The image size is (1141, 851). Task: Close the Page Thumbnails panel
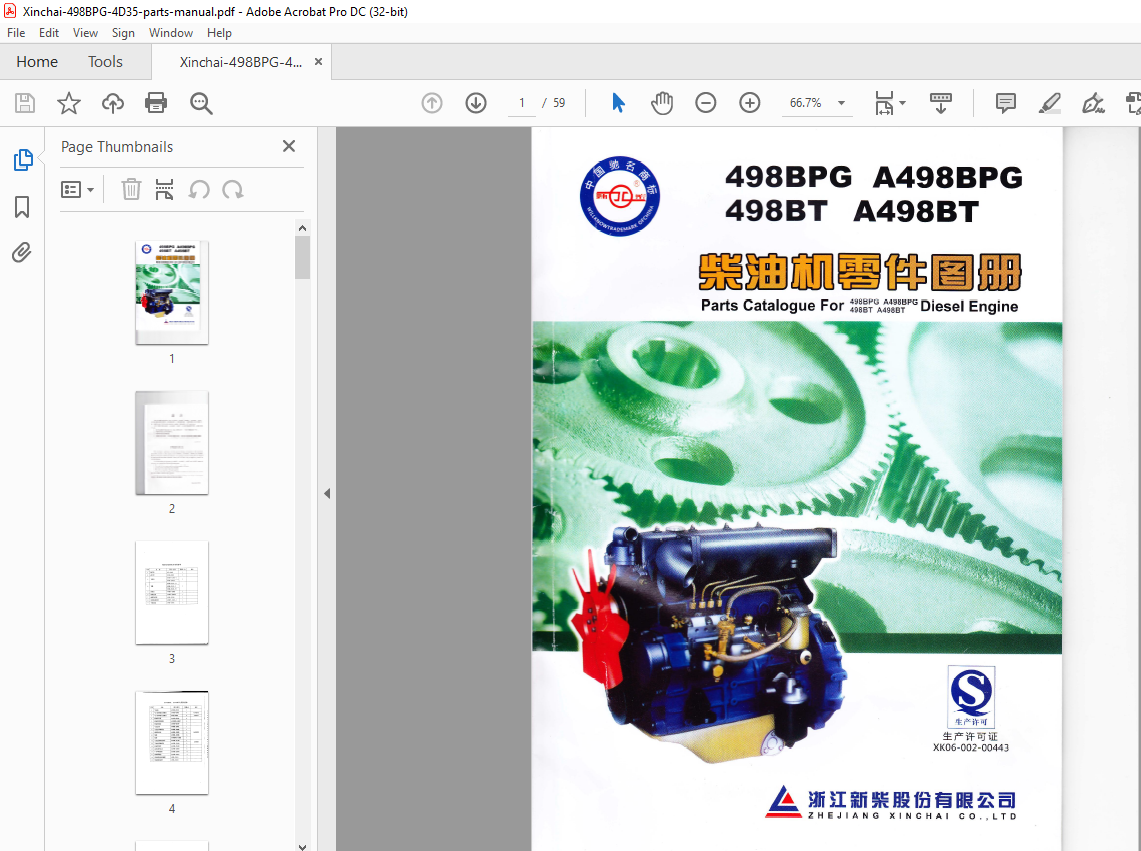[x=289, y=146]
